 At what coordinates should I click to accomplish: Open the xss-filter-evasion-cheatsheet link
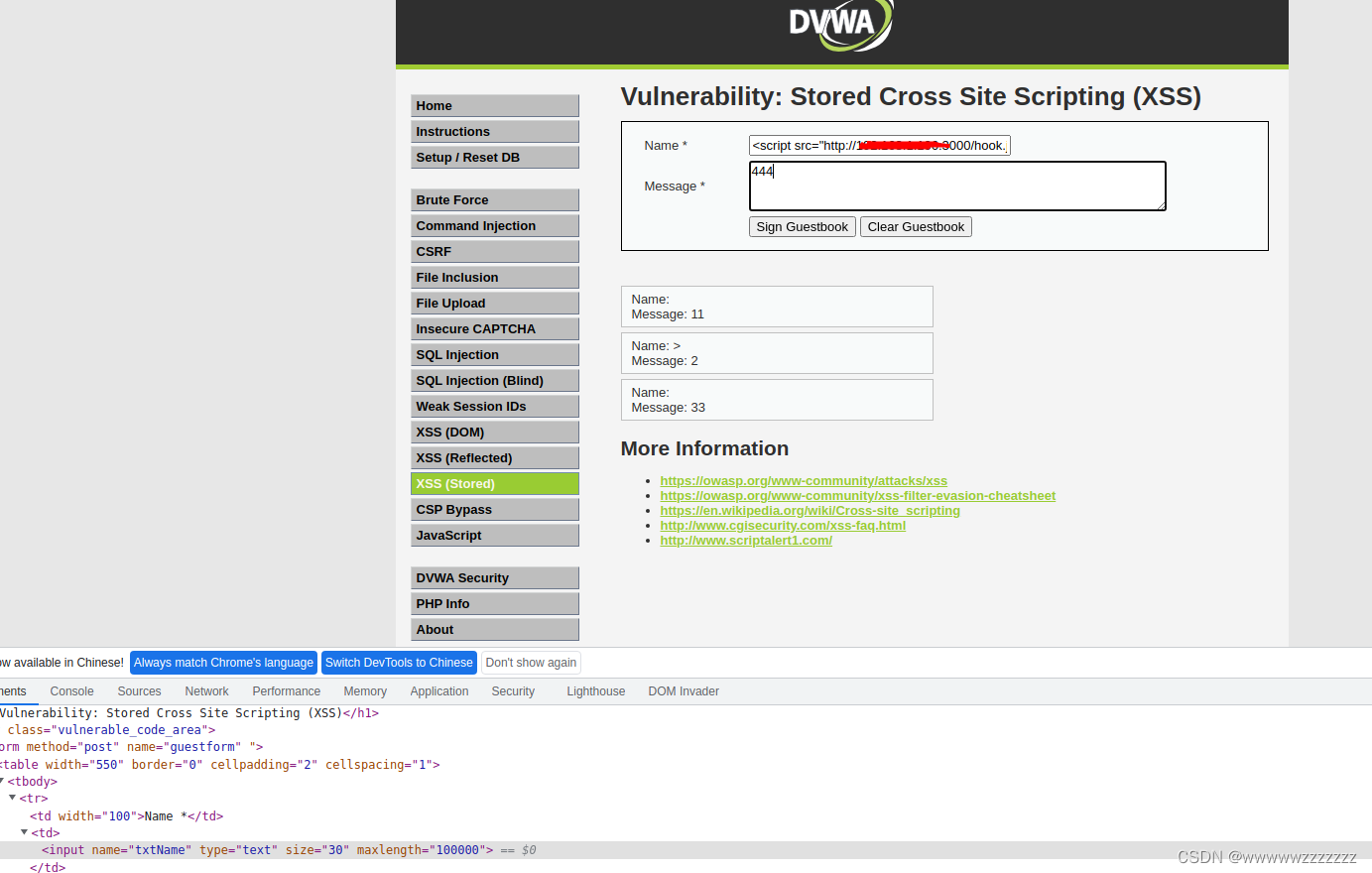click(x=858, y=496)
